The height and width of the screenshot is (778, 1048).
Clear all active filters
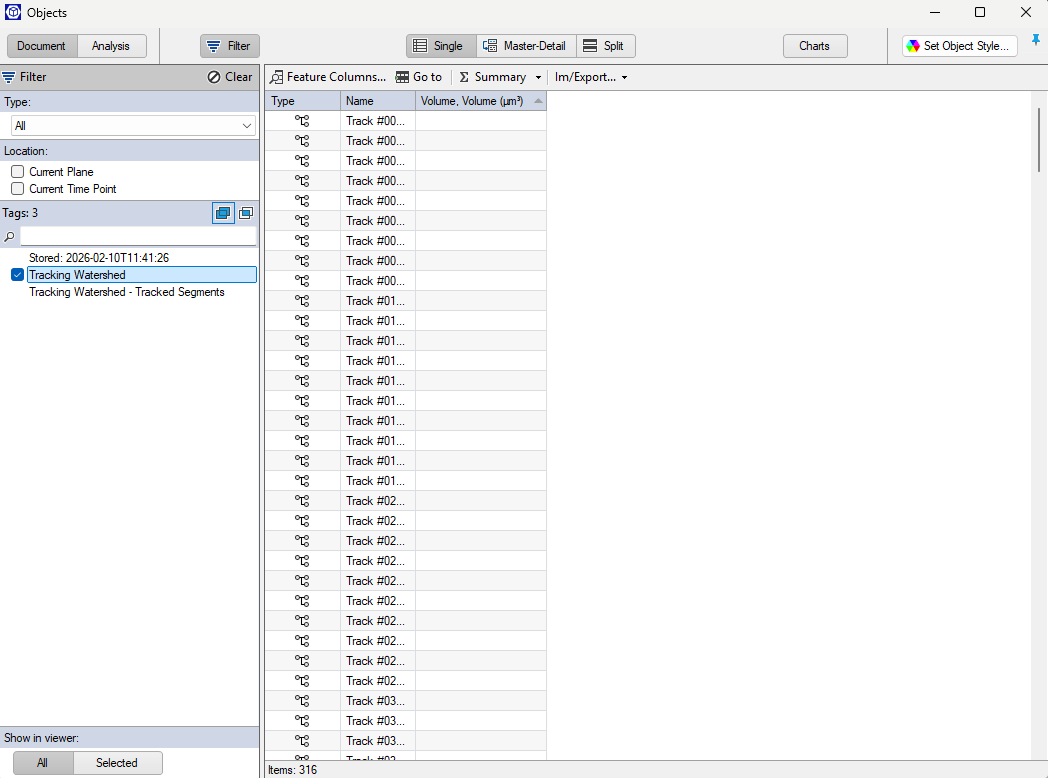pyautogui.click(x=229, y=76)
